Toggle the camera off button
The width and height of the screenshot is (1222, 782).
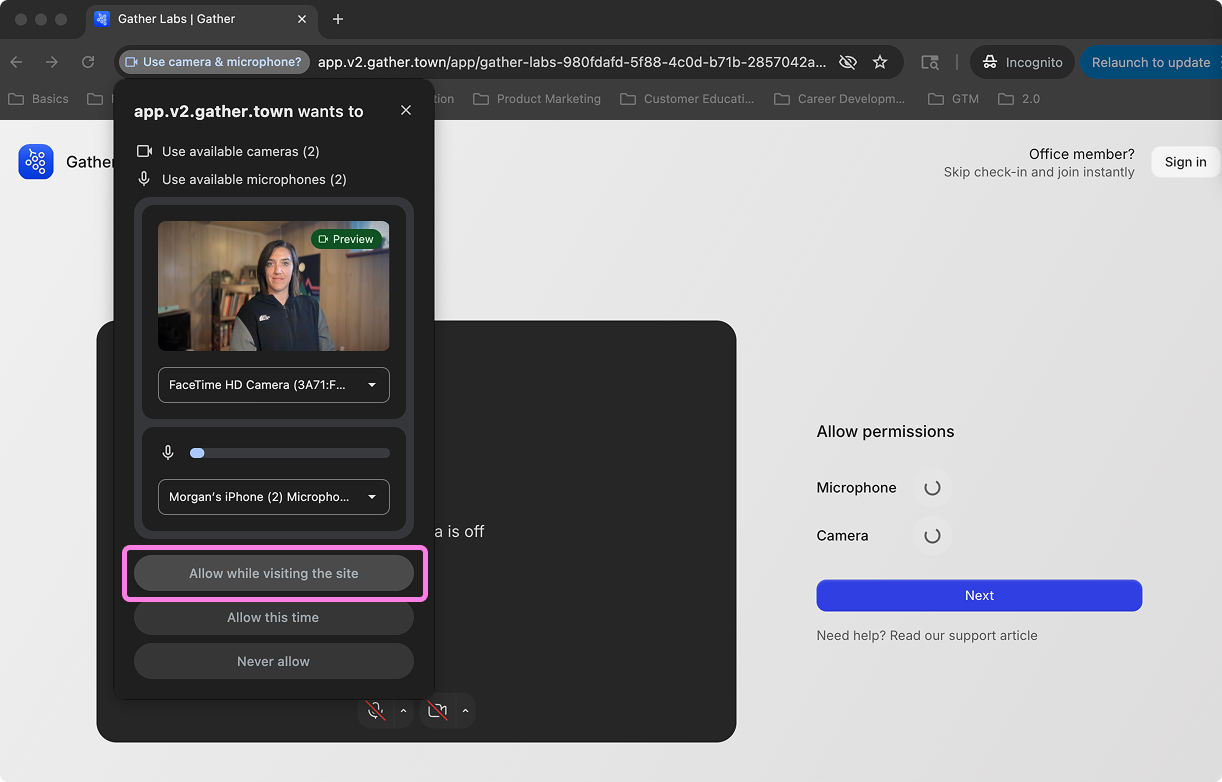(437, 711)
